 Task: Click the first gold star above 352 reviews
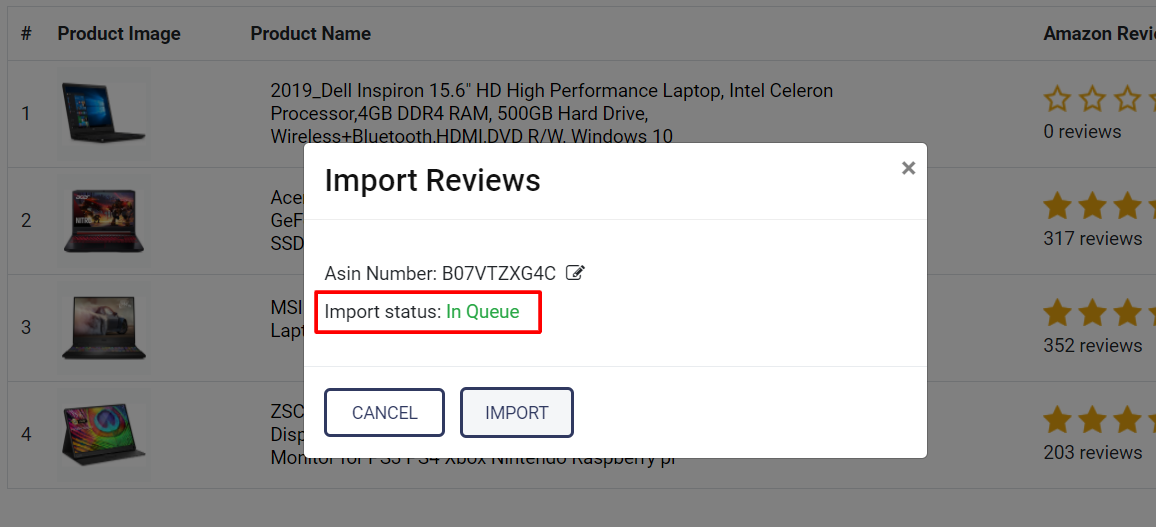coord(1057,313)
